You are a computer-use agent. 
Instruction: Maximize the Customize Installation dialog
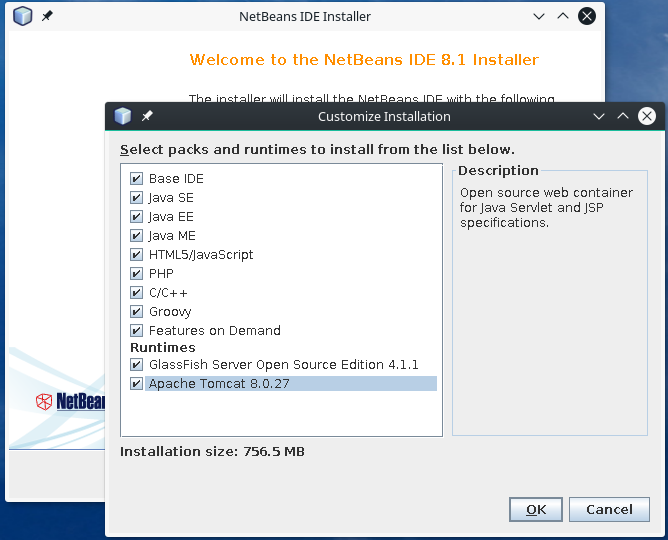tap(623, 116)
